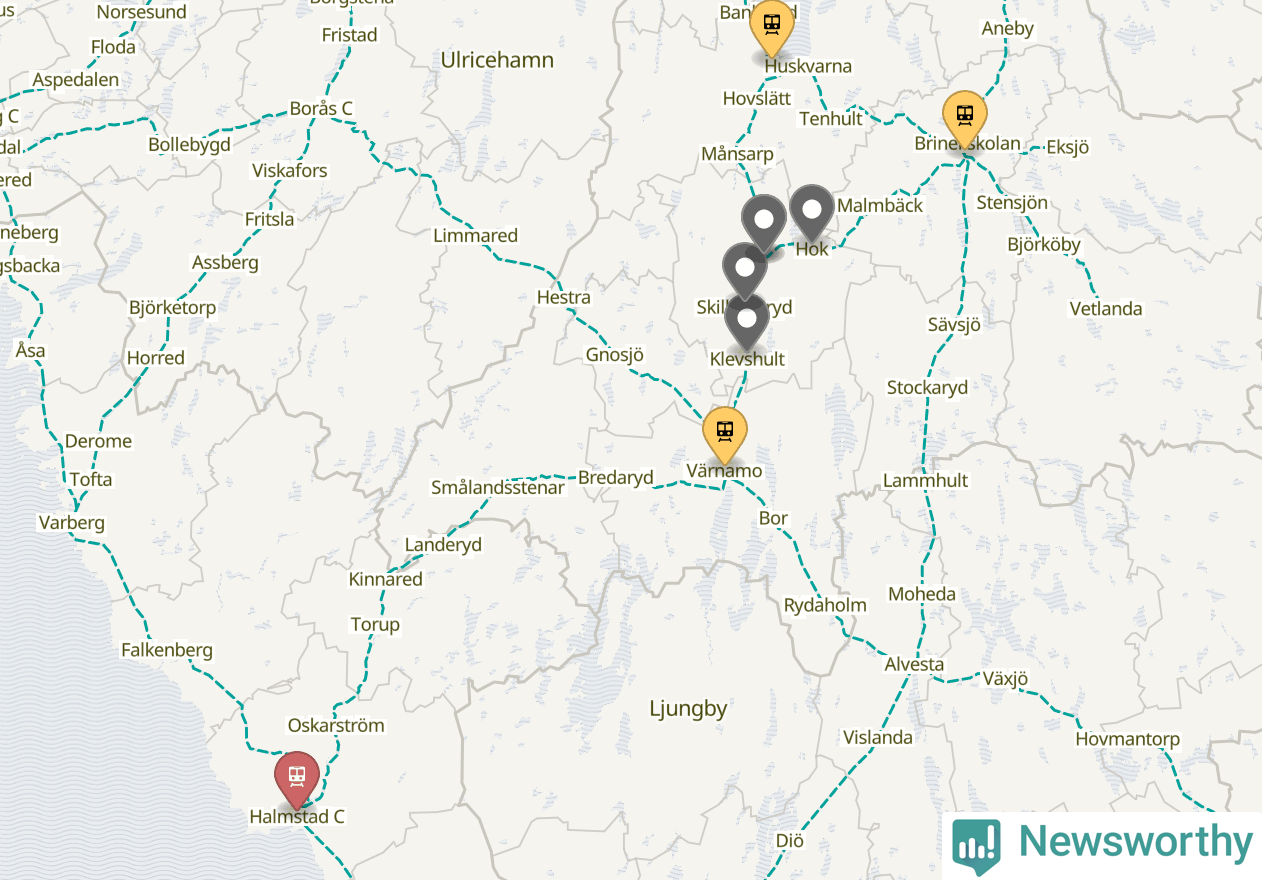Select the Smålandsstenar station label

coord(498,488)
